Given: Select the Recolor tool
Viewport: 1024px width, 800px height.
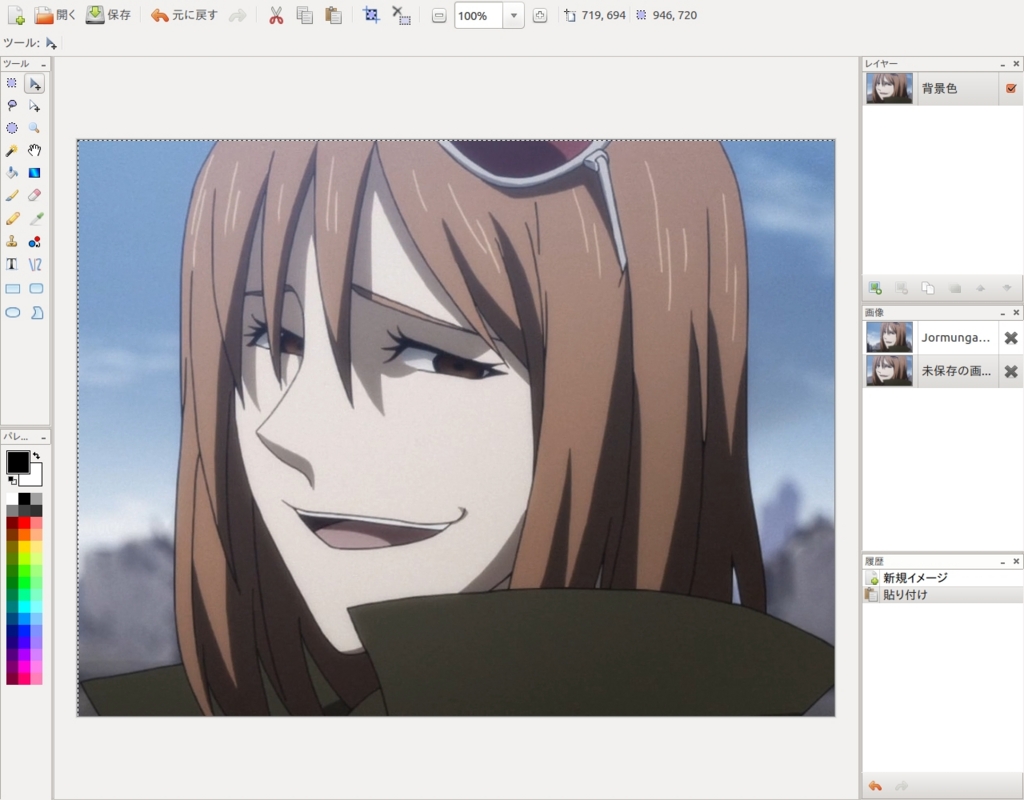Looking at the screenshot, I should tap(35, 242).
